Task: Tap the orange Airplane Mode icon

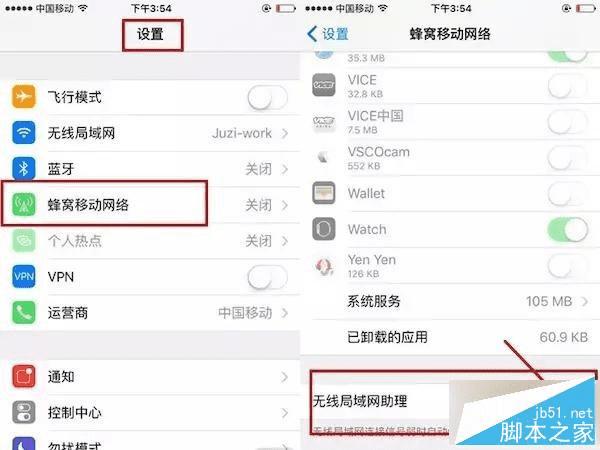Action: point(24,96)
